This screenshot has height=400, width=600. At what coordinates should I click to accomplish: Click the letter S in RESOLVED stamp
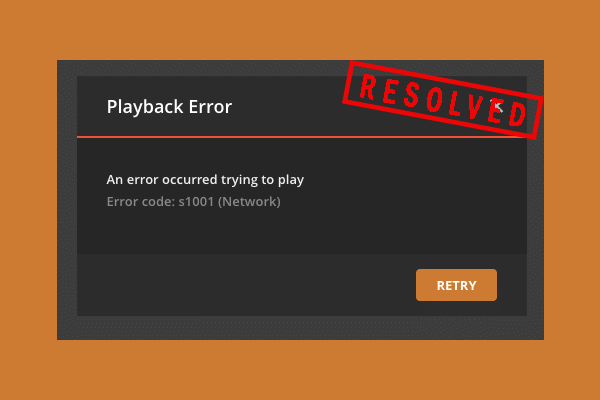point(412,96)
